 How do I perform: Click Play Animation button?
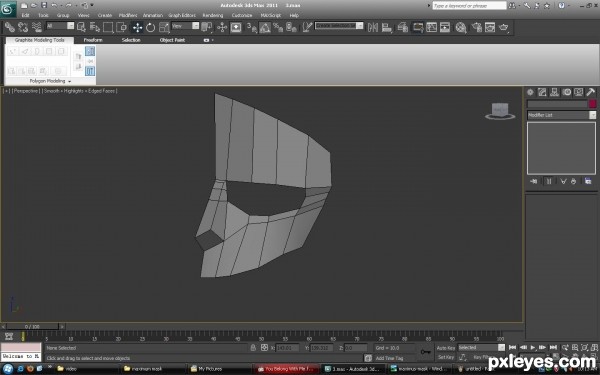coord(532,347)
